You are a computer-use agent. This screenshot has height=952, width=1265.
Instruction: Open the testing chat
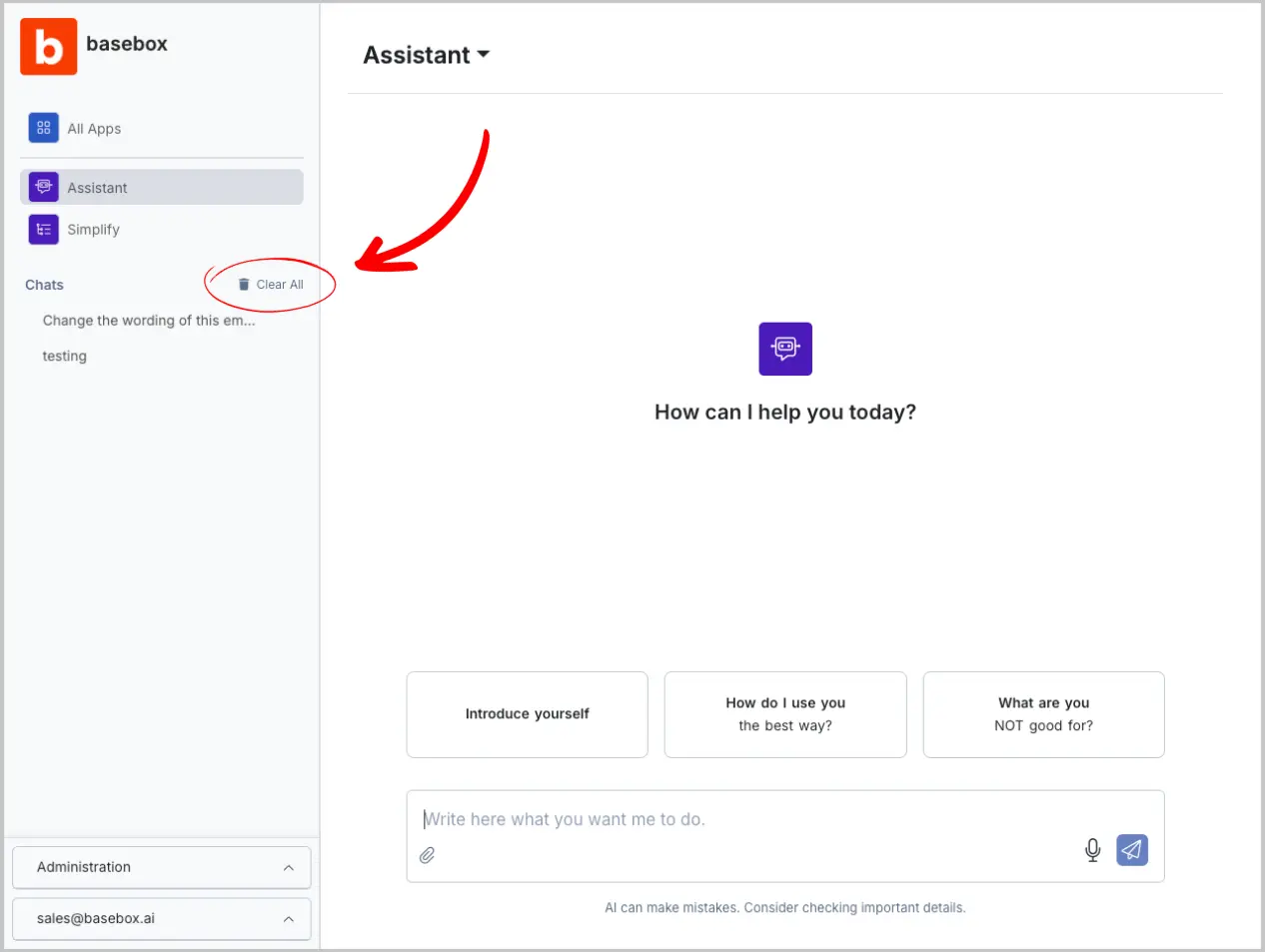point(65,357)
